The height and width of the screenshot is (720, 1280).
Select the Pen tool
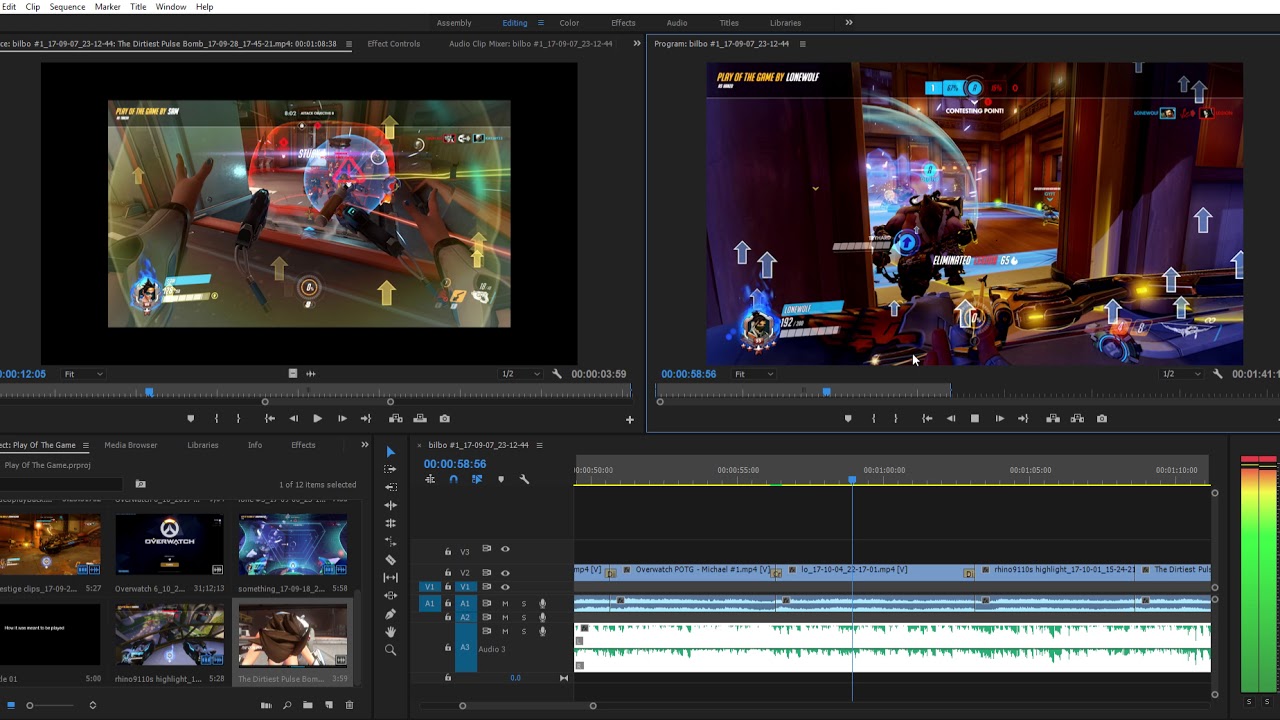[x=390, y=613]
